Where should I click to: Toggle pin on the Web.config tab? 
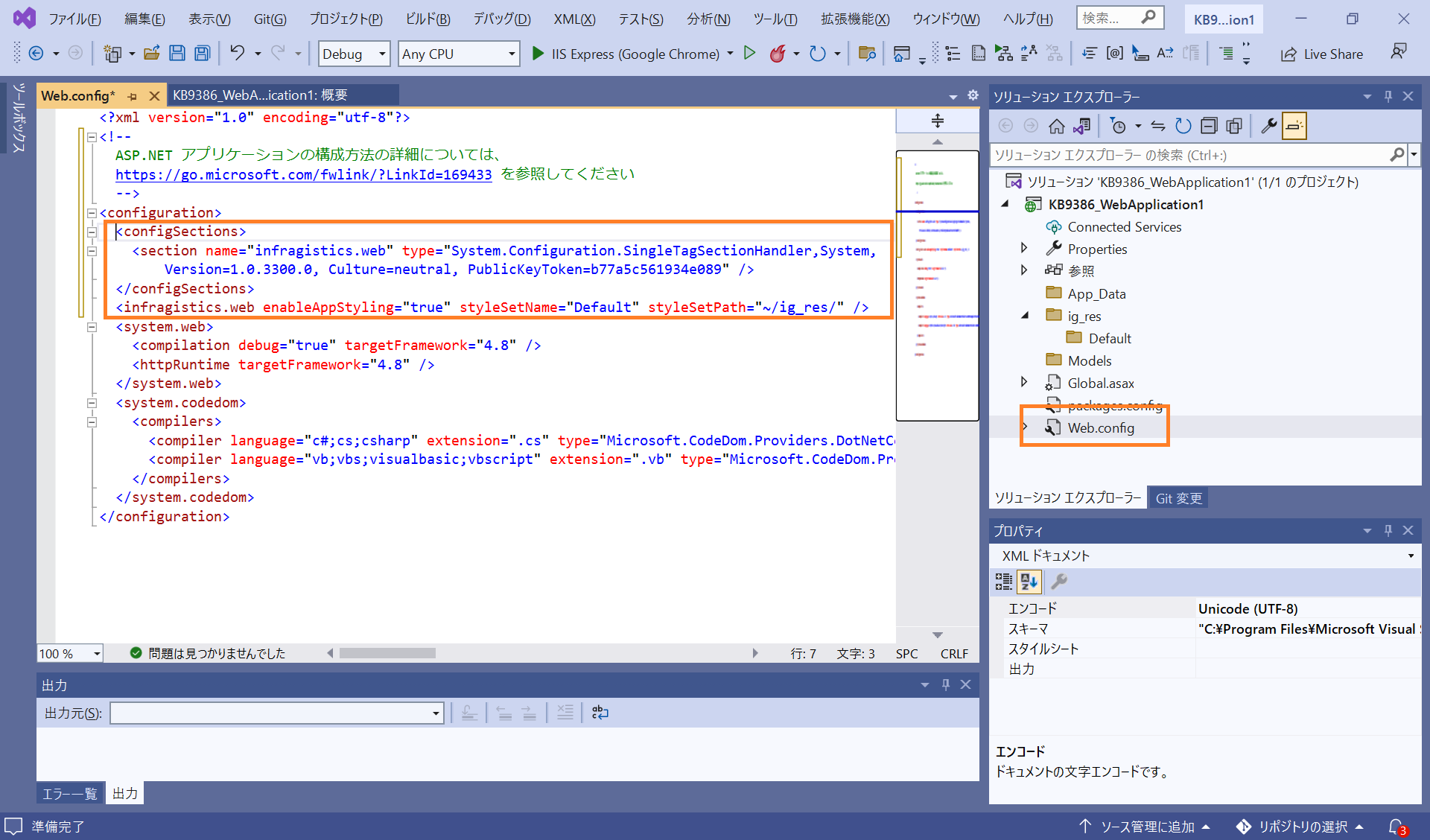[x=133, y=95]
